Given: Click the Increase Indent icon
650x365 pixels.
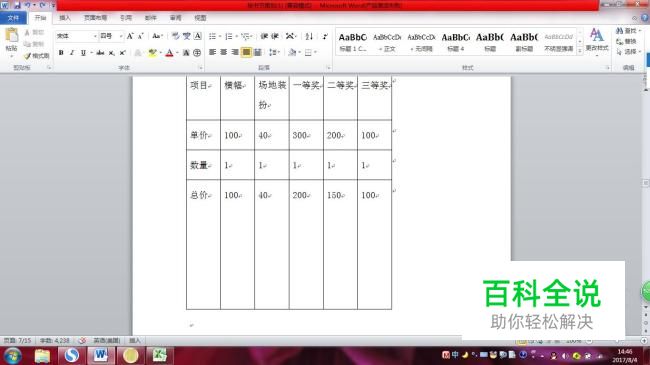Looking at the screenshot, I should pyautogui.click(x=274, y=36).
